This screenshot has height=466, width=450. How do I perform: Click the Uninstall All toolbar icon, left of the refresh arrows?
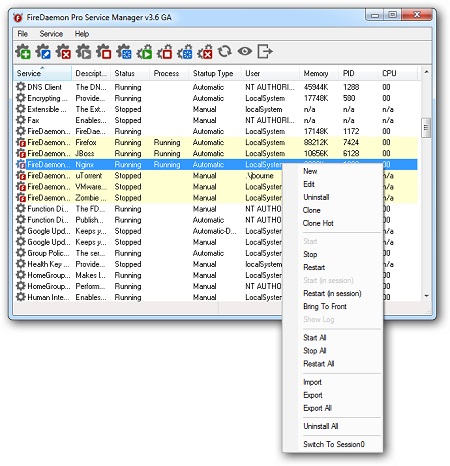205,52
